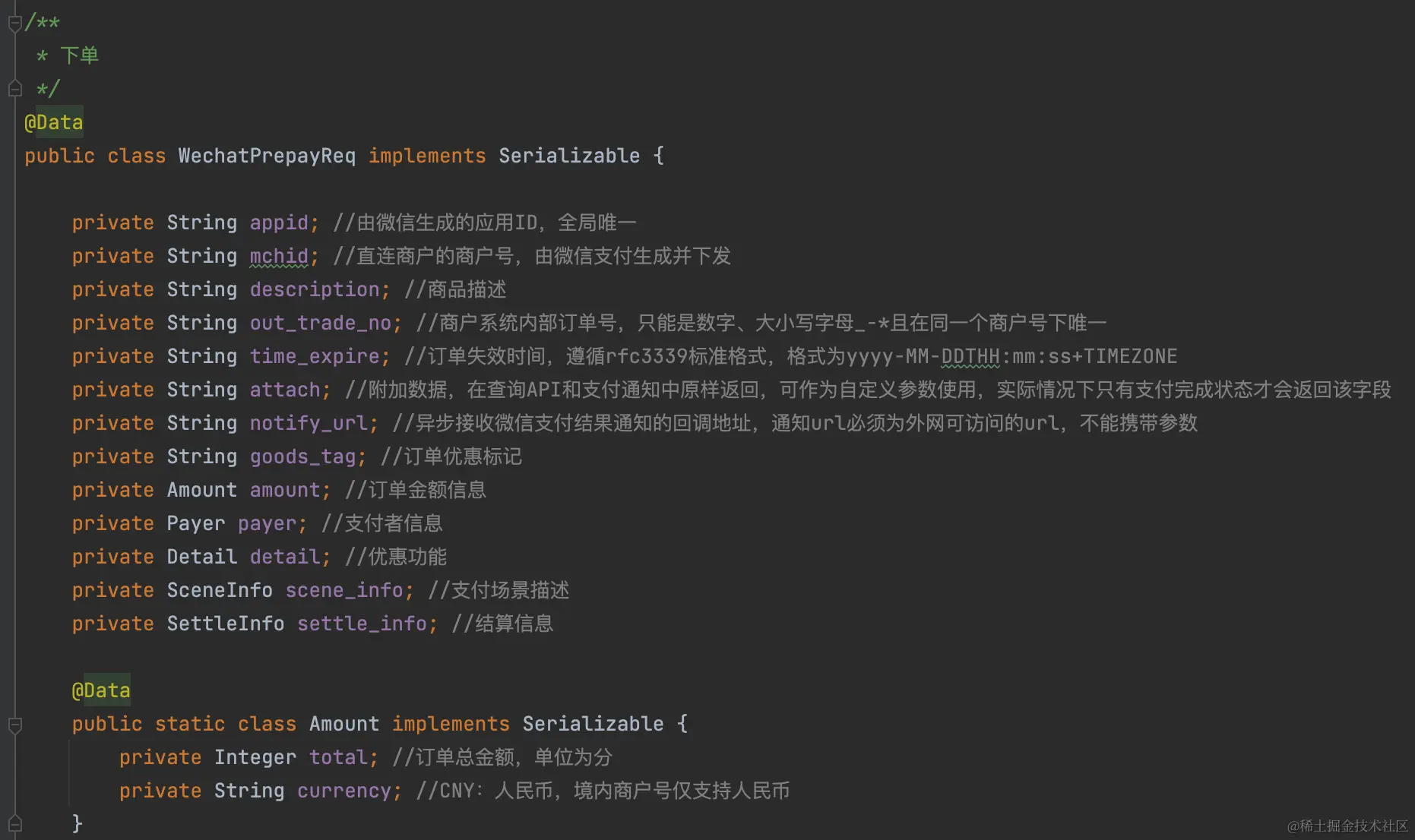This screenshot has height=840, width=1415.
Task: Click the comment //支付场景描述
Action: (x=499, y=590)
